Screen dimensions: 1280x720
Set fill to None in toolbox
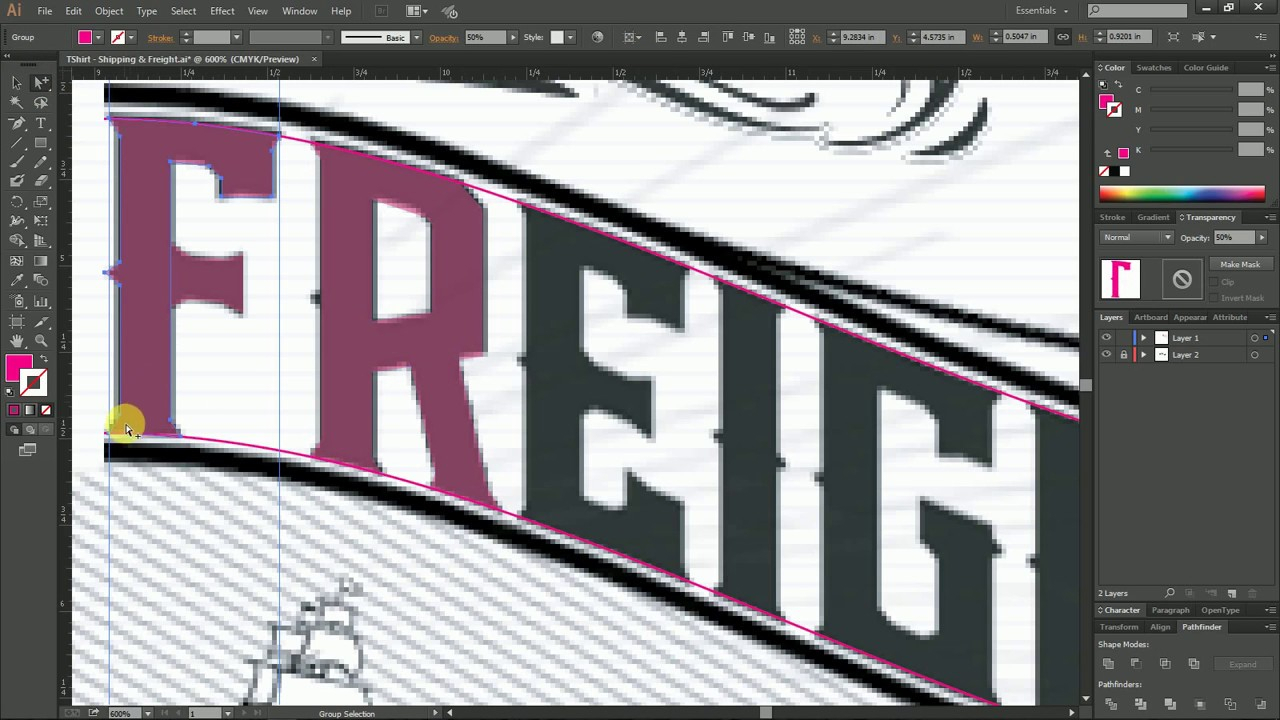click(45, 410)
